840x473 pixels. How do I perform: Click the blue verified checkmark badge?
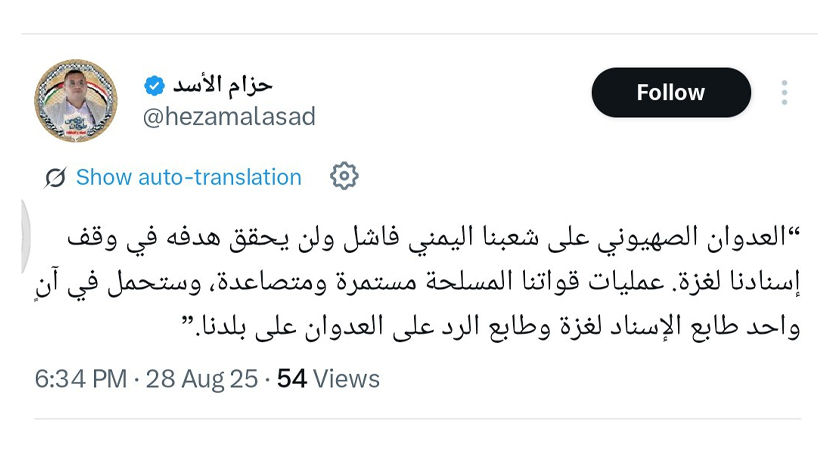[x=154, y=86]
